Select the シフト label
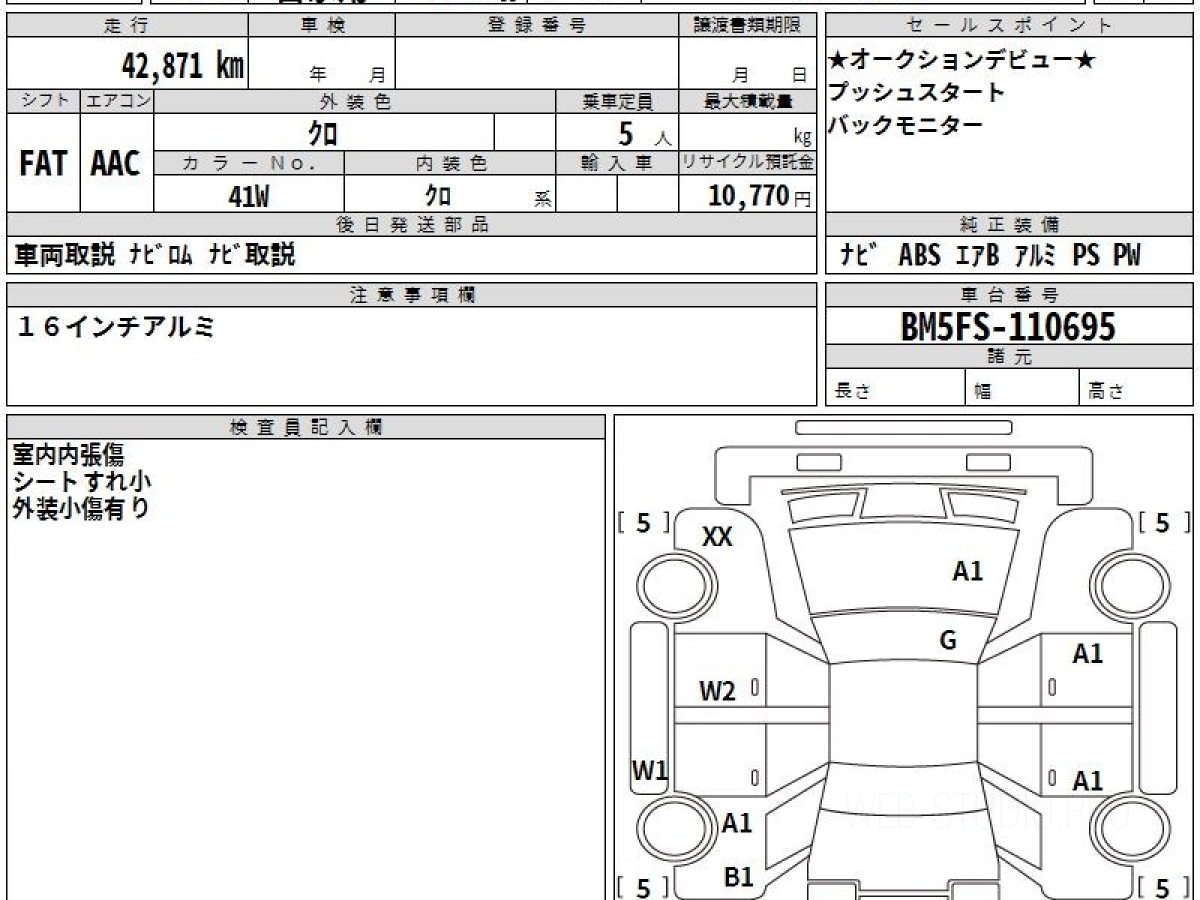 [x=44, y=101]
